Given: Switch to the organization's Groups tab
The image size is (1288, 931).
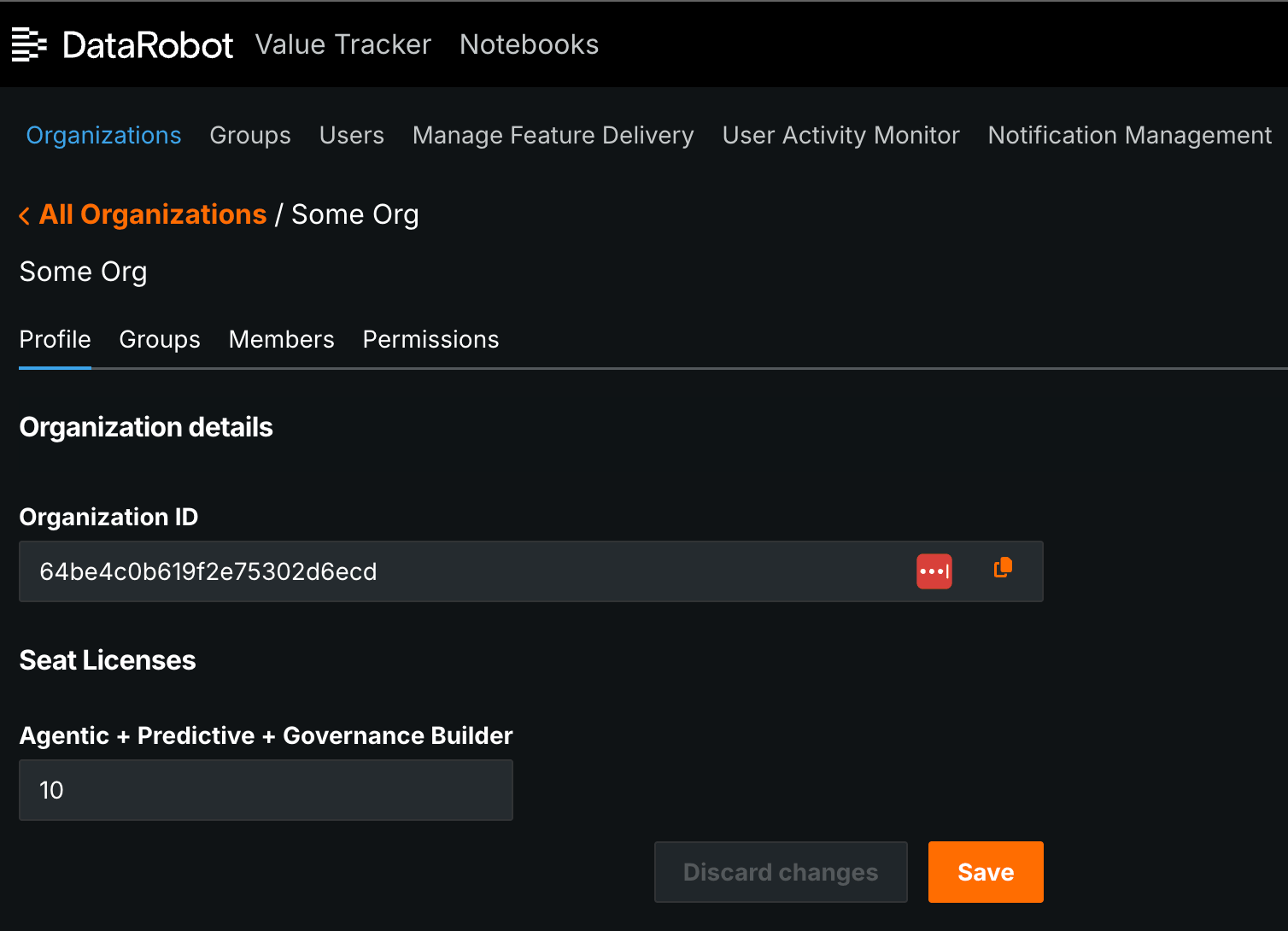Looking at the screenshot, I should [160, 339].
